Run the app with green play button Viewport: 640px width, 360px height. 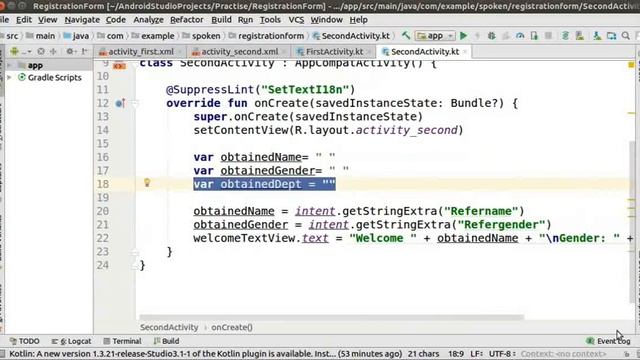point(463,36)
